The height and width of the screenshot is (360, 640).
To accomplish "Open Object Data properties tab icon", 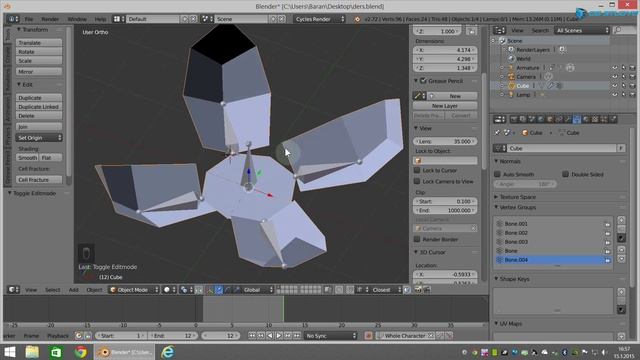I will 577,120.
